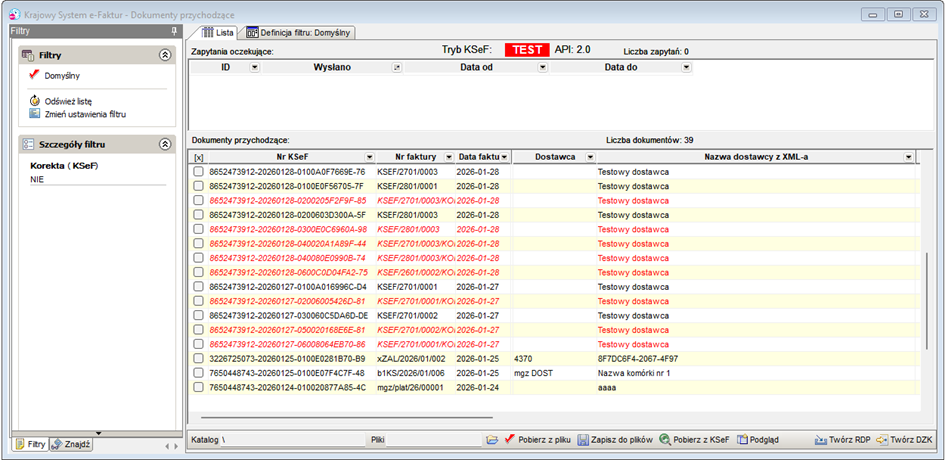The width and height of the screenshot is (945, 460).
Task: Click the Twórz DZK icon
Action: (881, 440)
